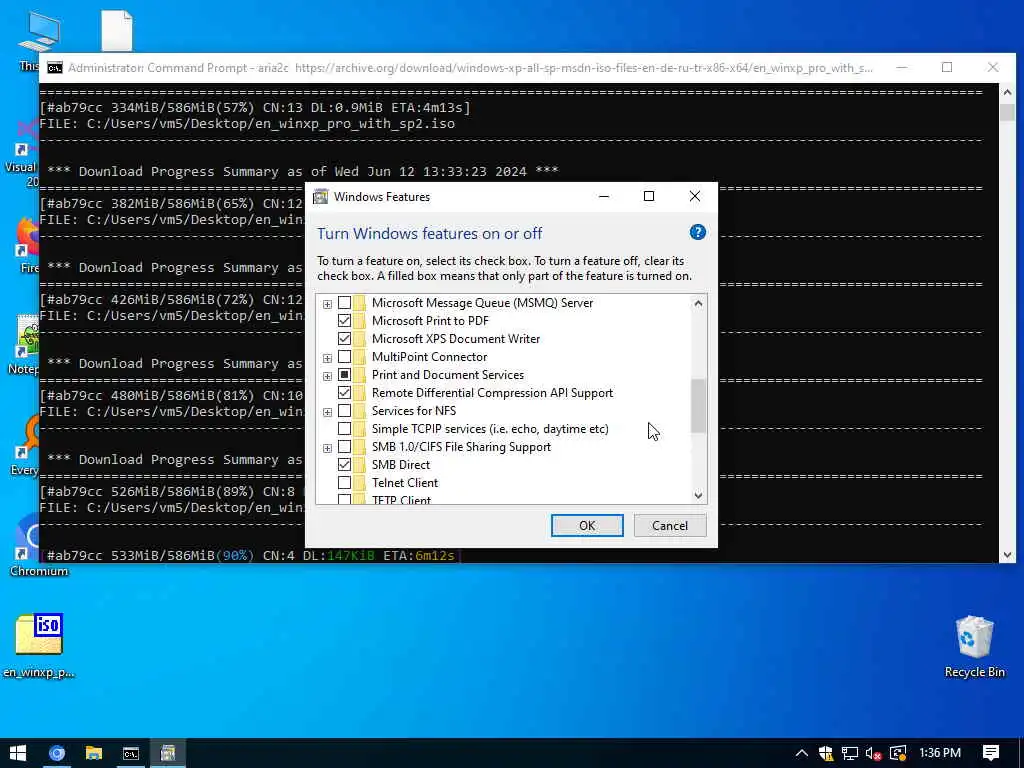This screenshot has width=1024, height=768.
Task: Click the folder icon beside Telnet Client
Action: click(360, 483)
